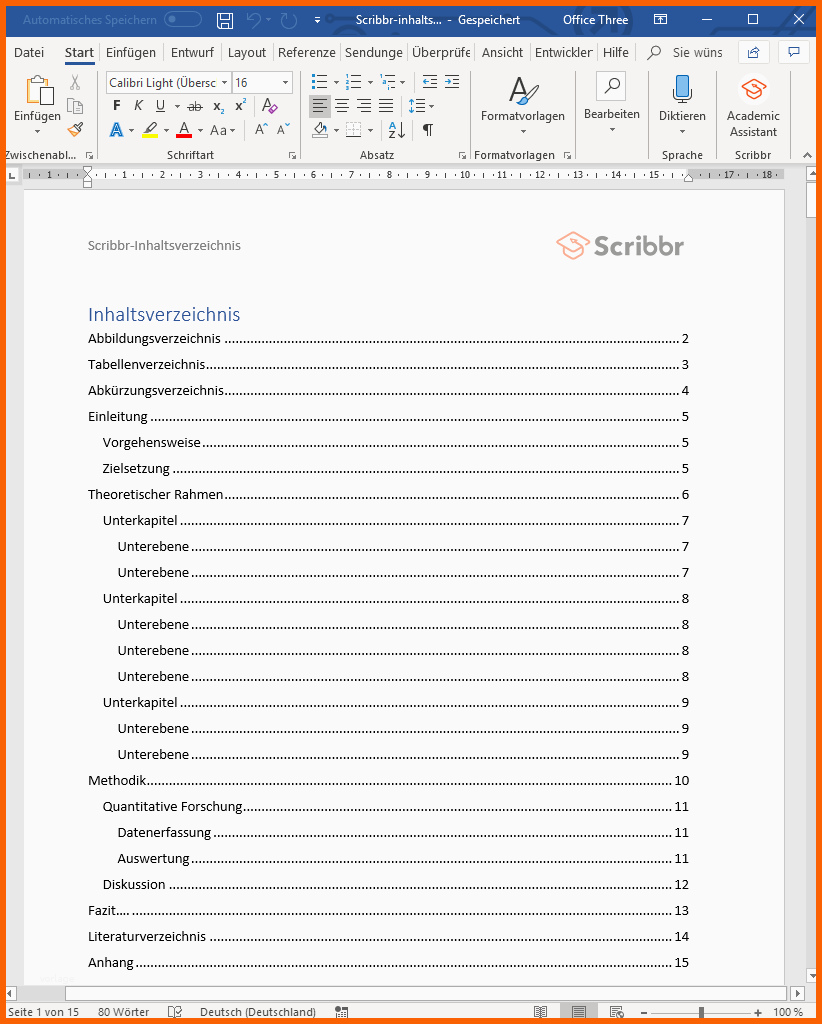
Task: Show or hide paragraph marks
Action: click(428, 130)
